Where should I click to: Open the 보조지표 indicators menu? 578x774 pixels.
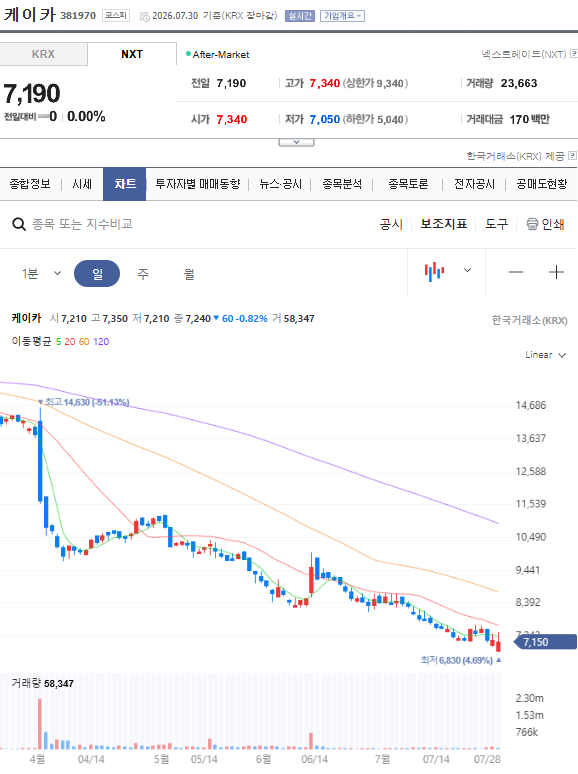[x=443, y=224]
